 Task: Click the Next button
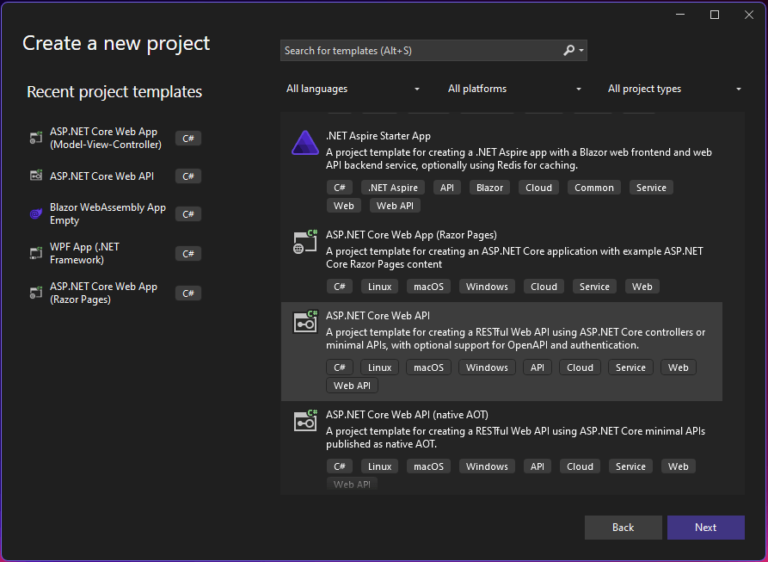706,527
